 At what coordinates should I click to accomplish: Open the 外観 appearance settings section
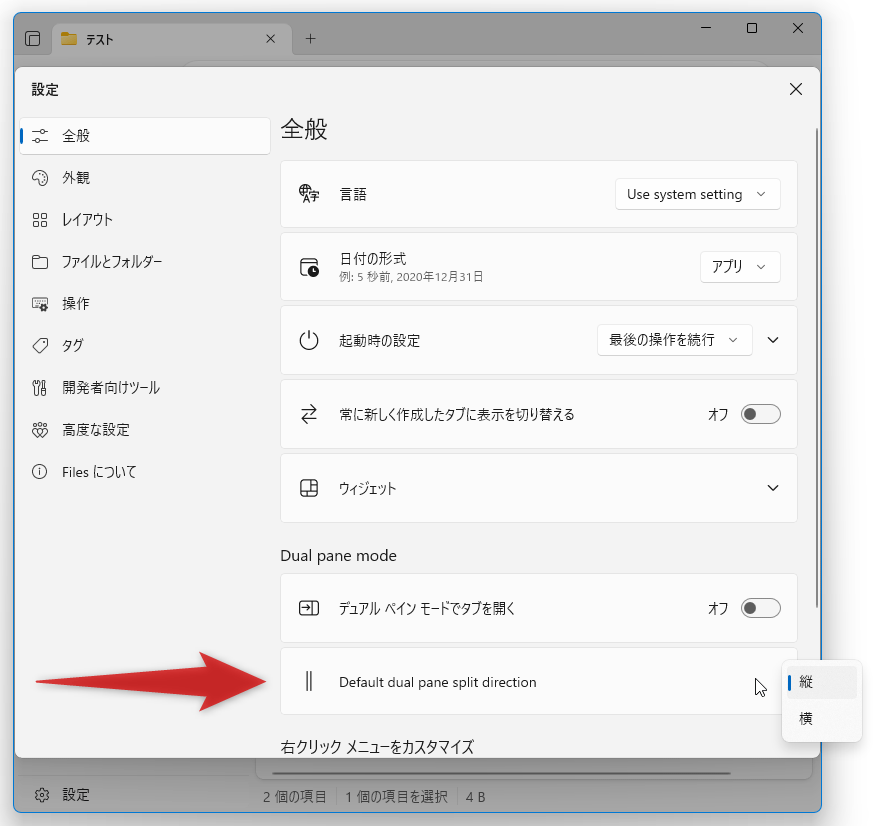pos(145,178)
